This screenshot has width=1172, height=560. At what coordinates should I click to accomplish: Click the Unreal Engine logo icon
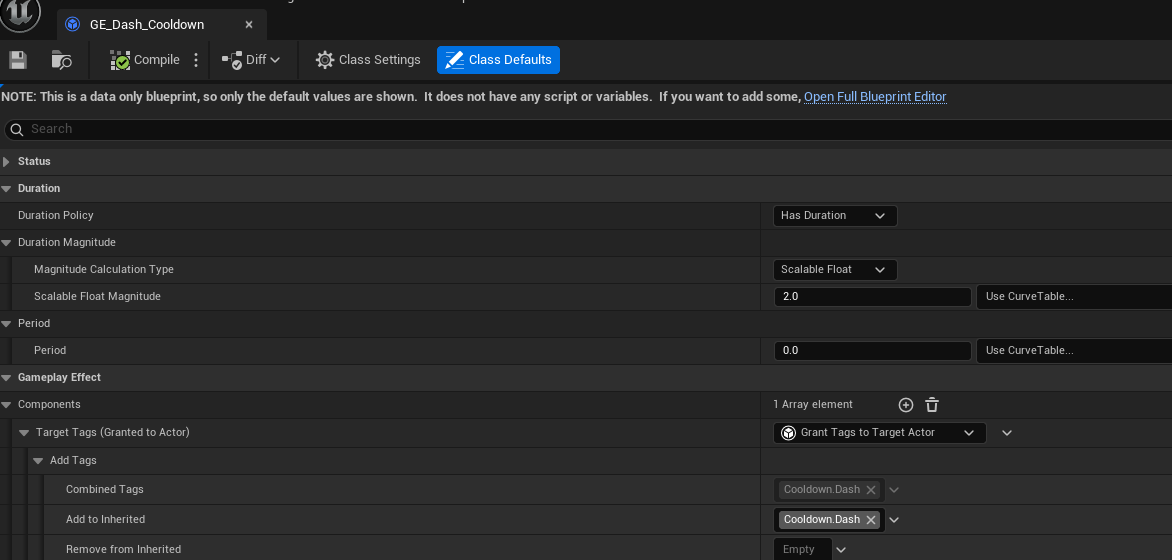[20, 13]
